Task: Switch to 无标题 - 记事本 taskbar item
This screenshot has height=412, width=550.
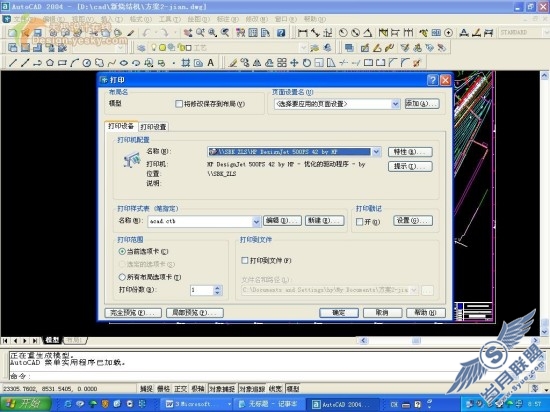Action: pyautogui.click(x=269, y=404)
